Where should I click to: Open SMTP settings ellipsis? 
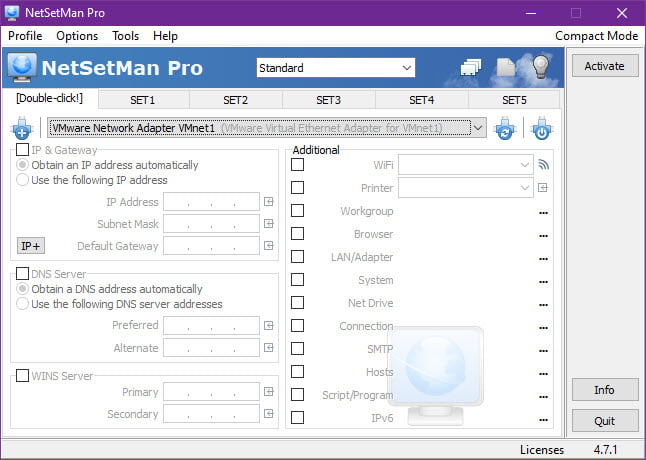[x=543, y=351]
